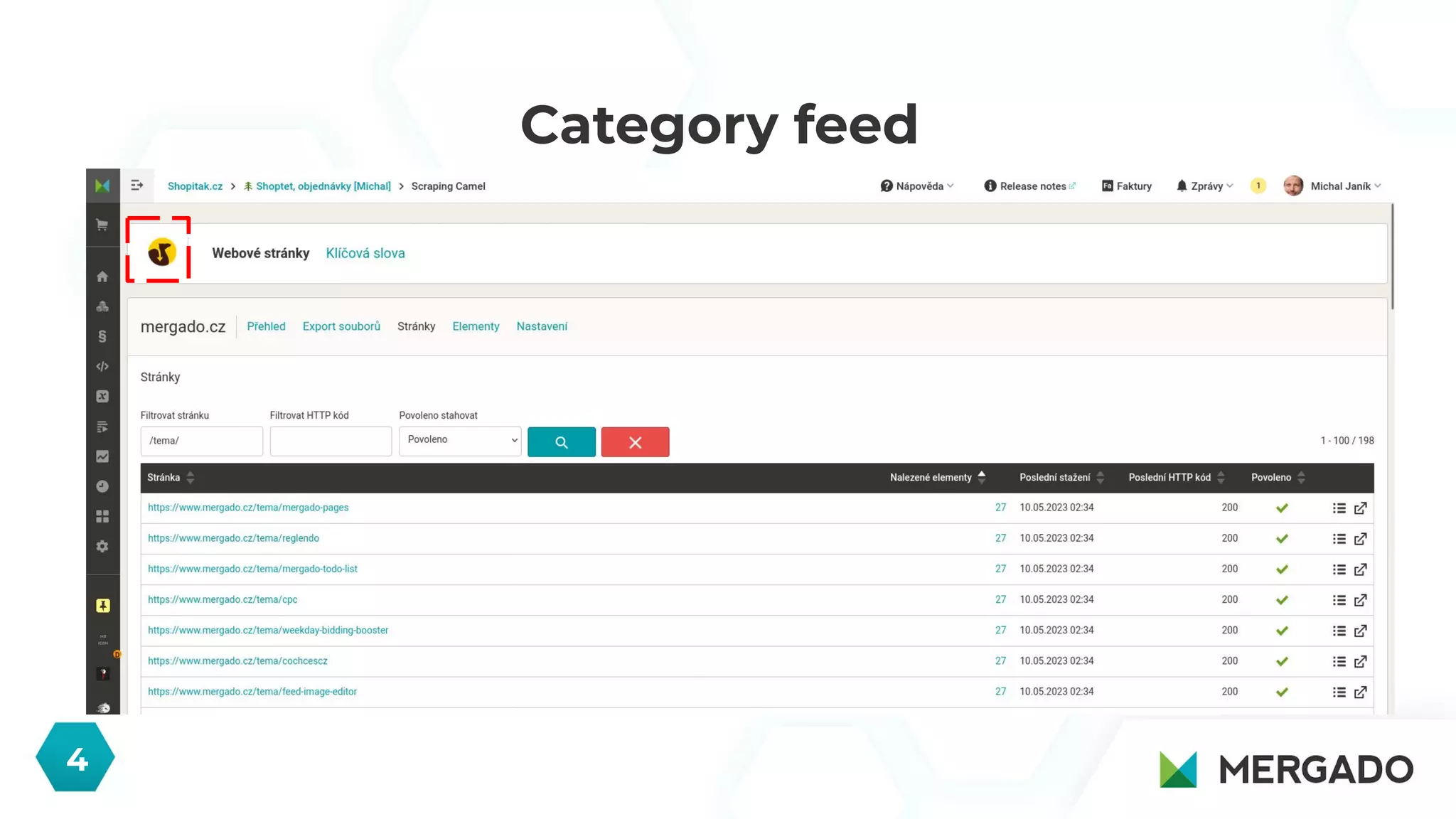Click the Filtrovat stránku input field

click(201, 441)
